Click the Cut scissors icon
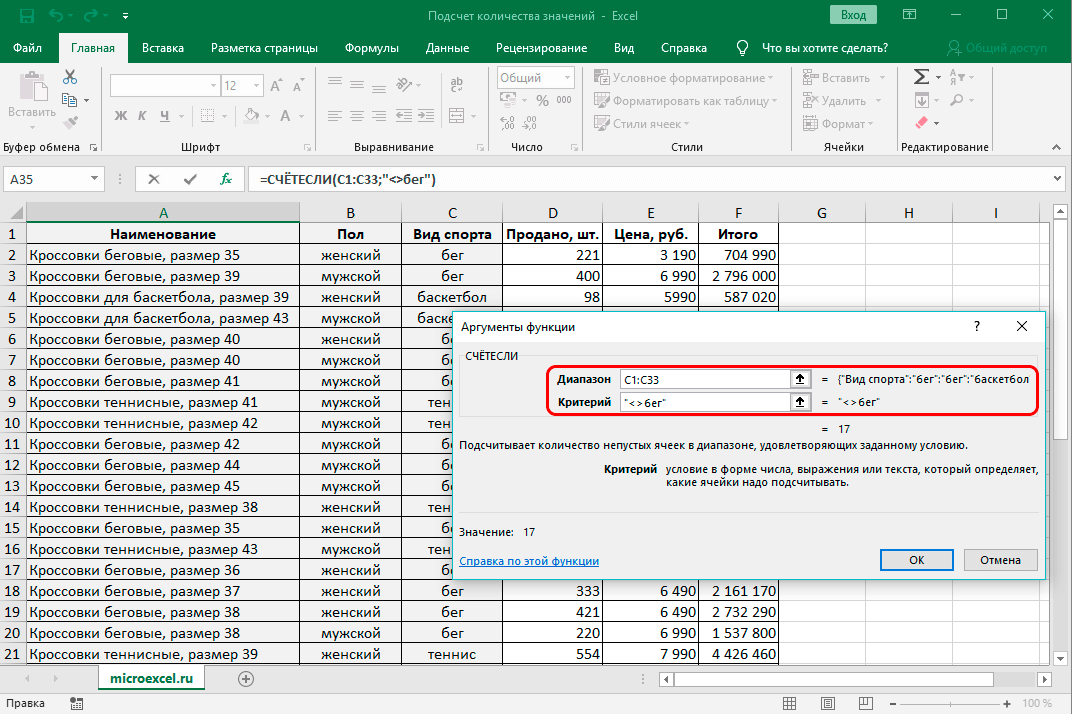Screen dimensions: 1072x714 pos(70,77)
